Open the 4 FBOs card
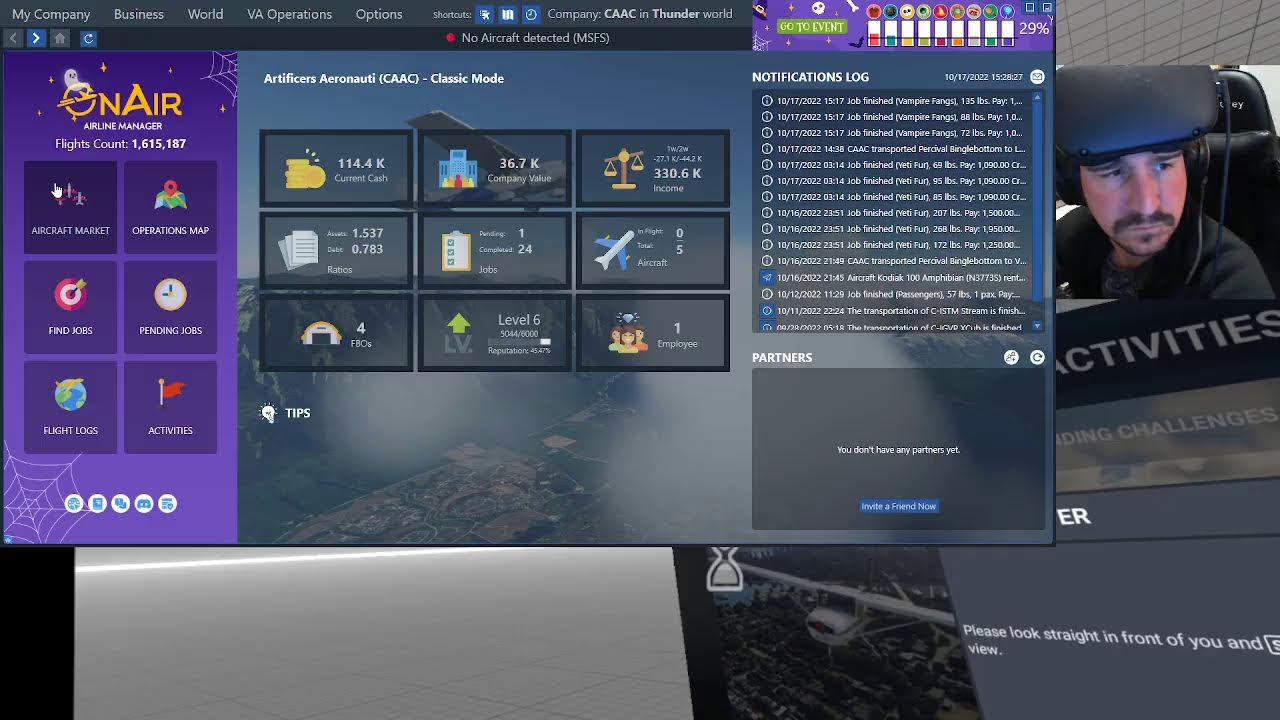The image size is (1280, 720). click(x=336, y=333)
